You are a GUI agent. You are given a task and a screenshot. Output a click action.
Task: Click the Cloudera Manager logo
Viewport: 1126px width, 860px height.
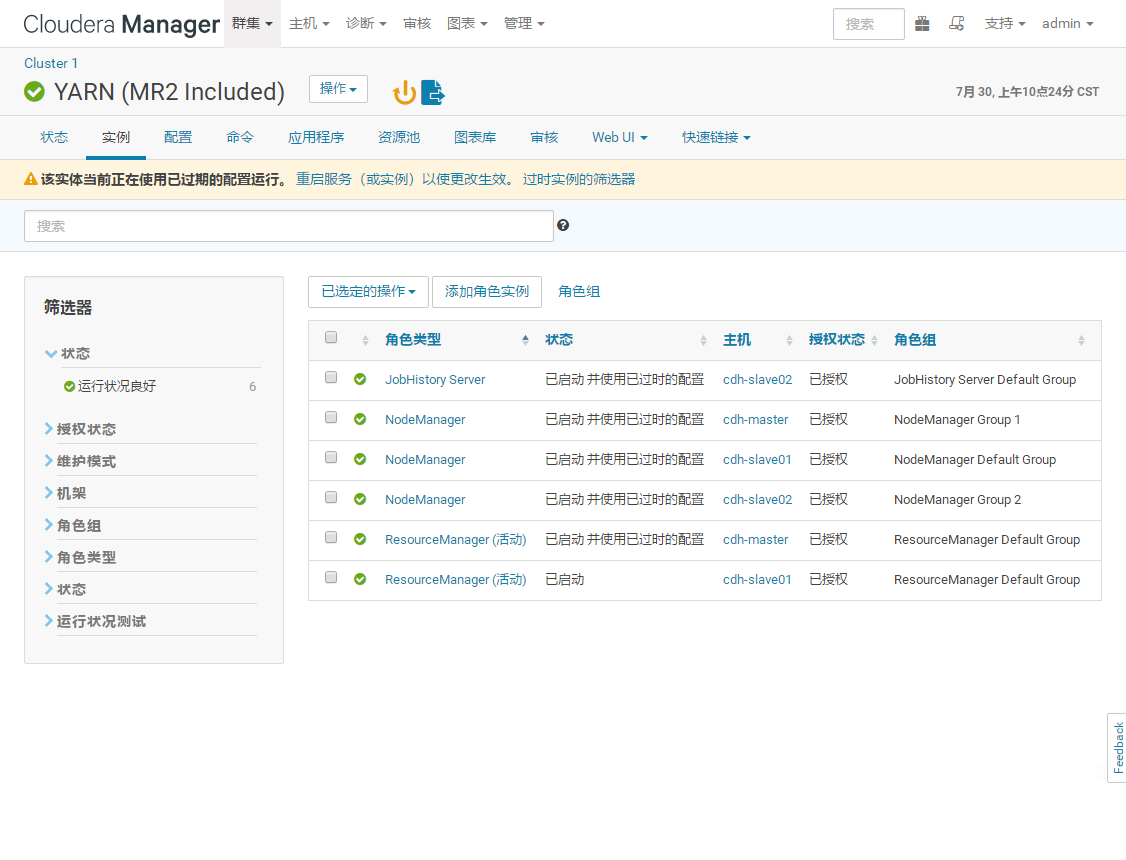pos(121,24)
